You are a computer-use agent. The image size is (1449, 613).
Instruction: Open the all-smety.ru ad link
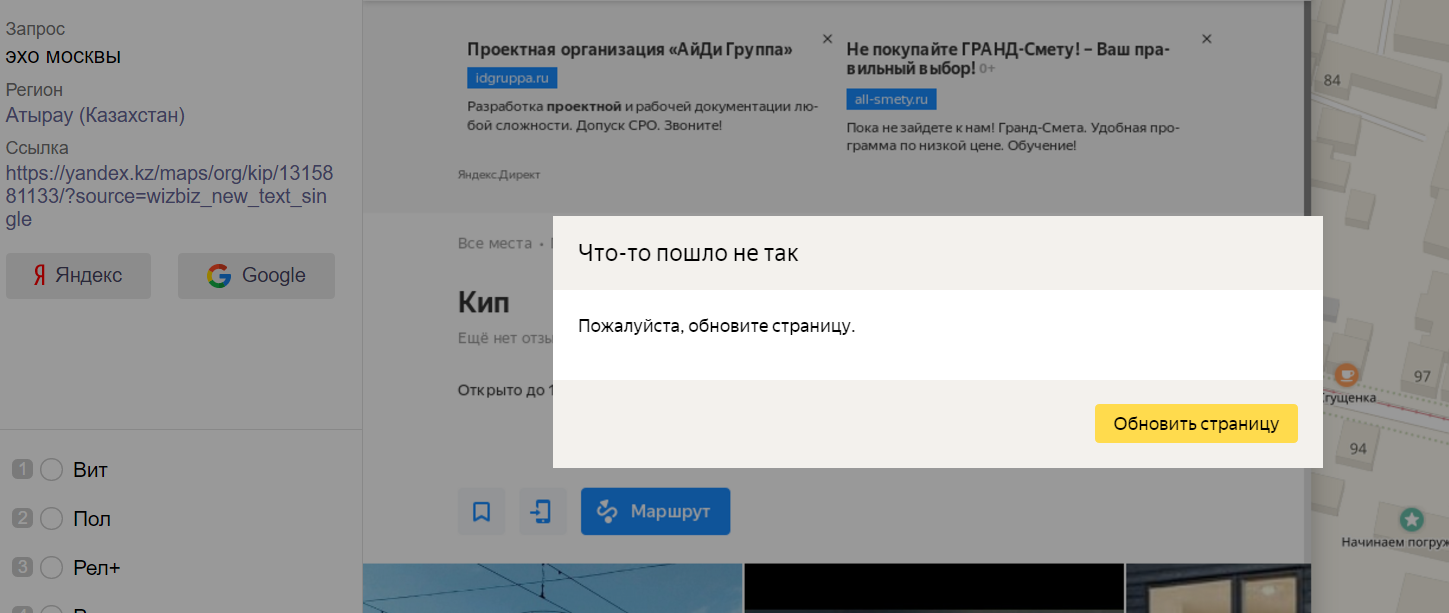pos(891,99)
